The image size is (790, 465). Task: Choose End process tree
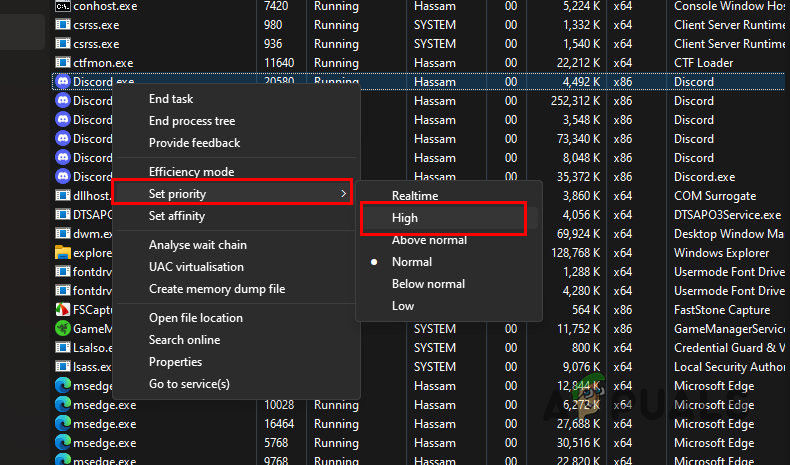[x=192, y=121]
